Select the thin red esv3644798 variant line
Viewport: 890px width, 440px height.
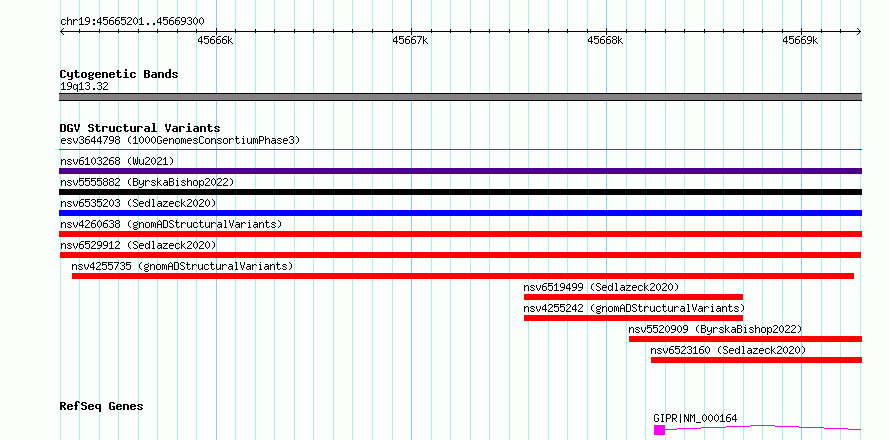pyautogui.click(x=460, y=150)
